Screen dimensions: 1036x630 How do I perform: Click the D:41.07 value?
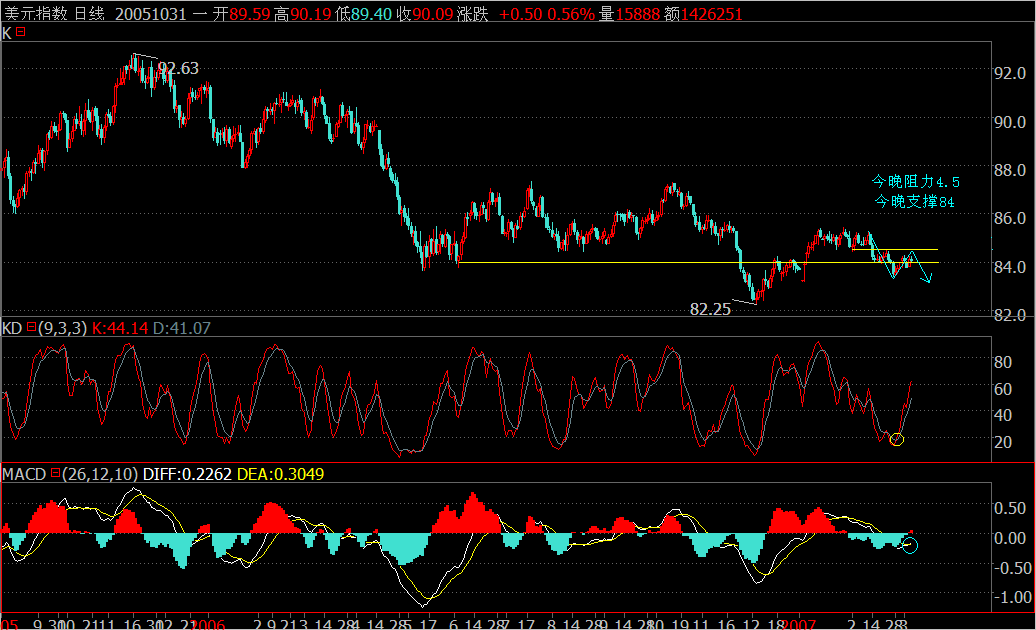182,328
